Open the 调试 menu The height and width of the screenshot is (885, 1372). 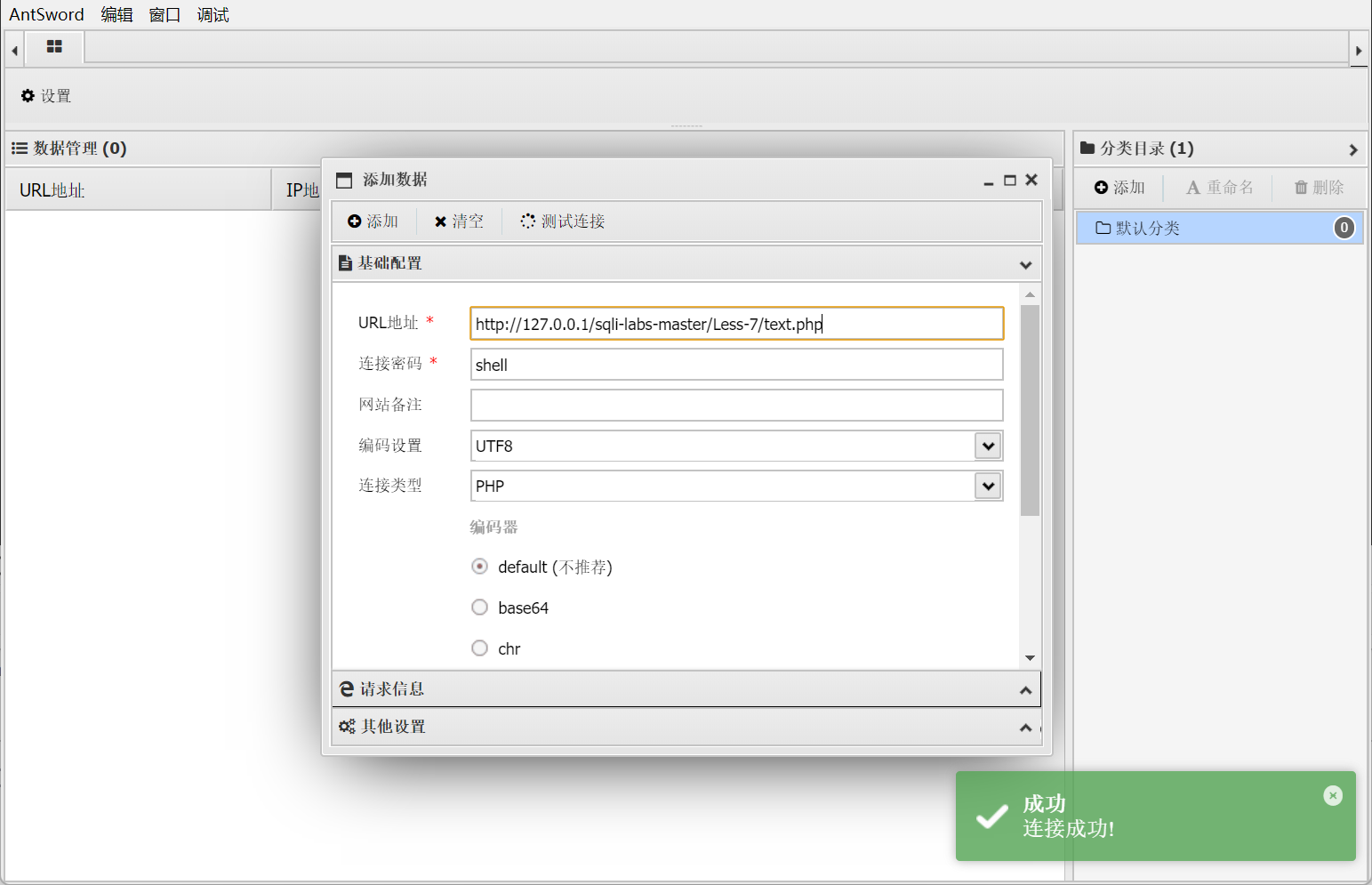point(213,14)
